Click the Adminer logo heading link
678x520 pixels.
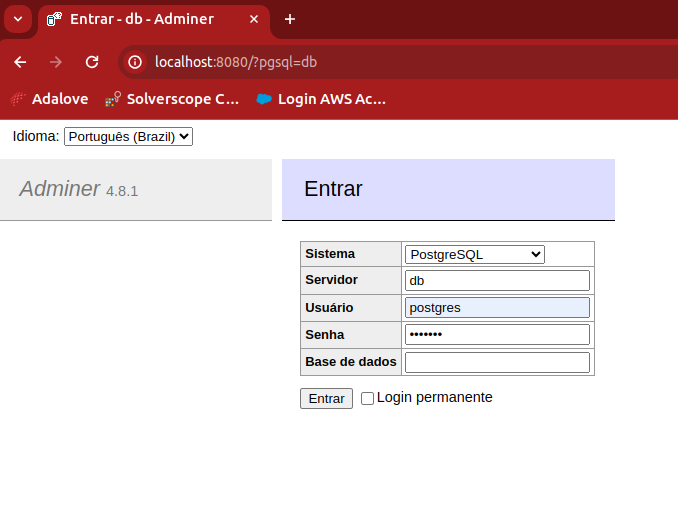tap(60, 188)
